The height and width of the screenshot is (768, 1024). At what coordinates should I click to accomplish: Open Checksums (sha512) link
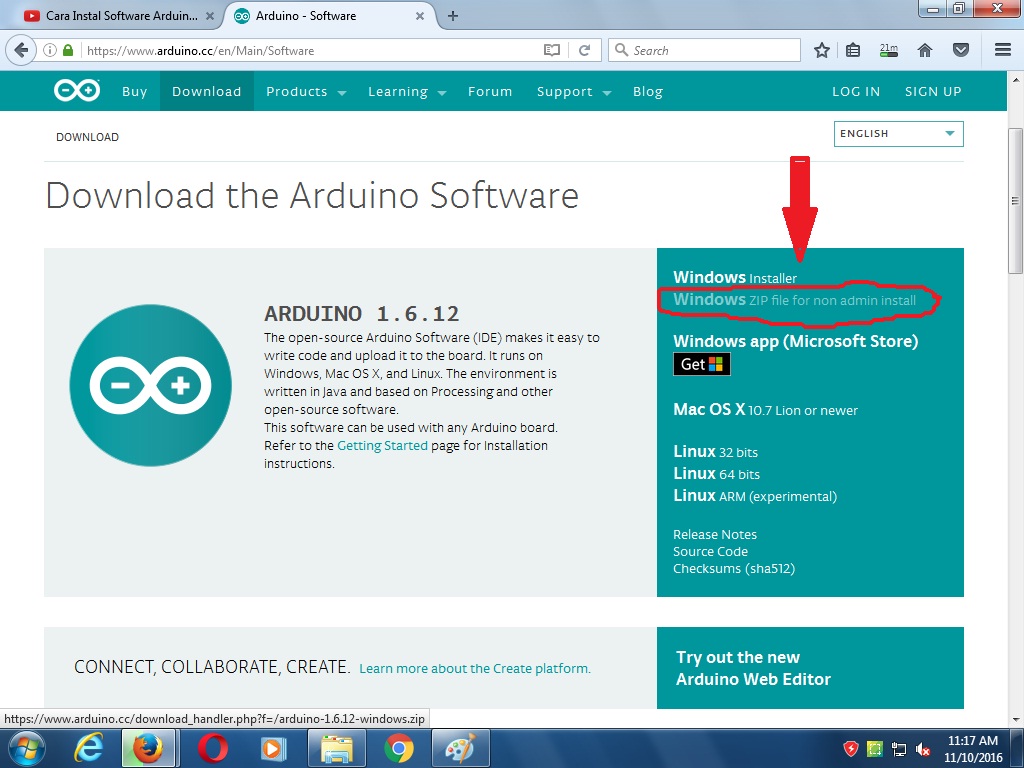click(734, 568)
